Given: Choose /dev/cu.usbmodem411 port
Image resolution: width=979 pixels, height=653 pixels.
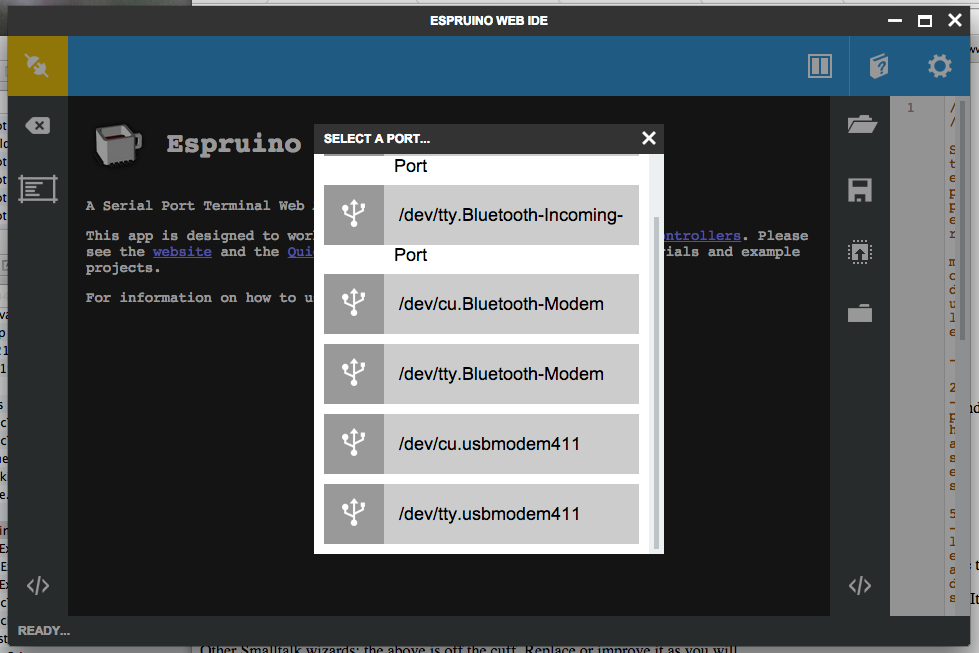Looking at the screenshot, I should pyautogui.click(x=481, y=444).
